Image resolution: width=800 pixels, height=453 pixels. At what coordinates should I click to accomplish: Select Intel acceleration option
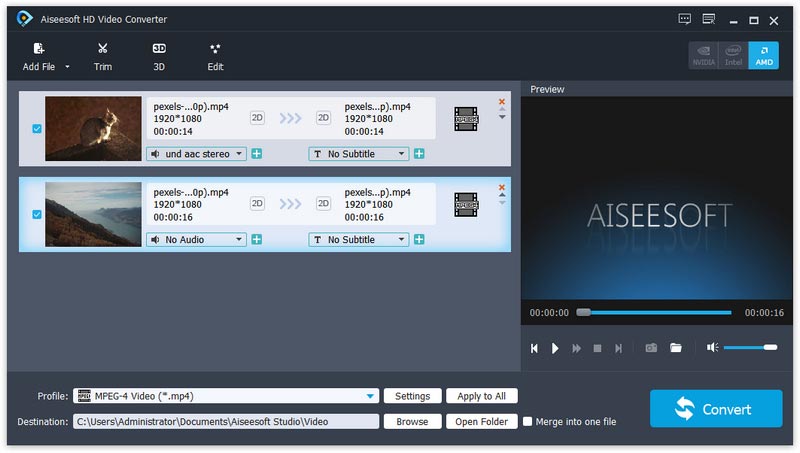733,55
